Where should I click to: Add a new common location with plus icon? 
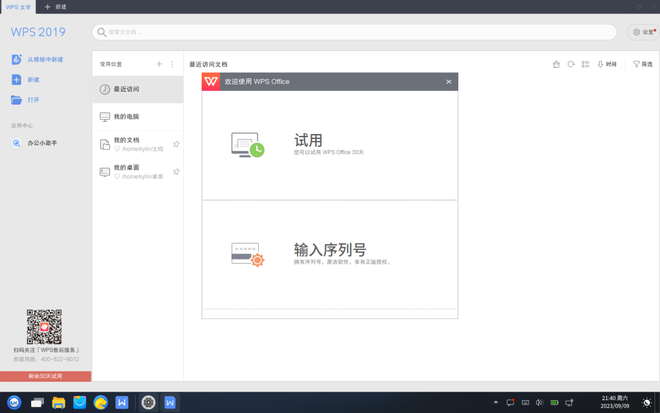coord(159,64)
